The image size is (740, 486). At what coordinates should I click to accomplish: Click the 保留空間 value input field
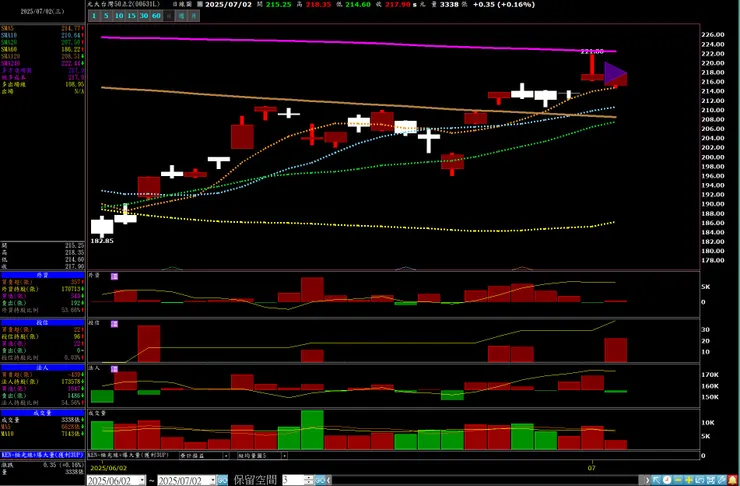click(293, 480)
